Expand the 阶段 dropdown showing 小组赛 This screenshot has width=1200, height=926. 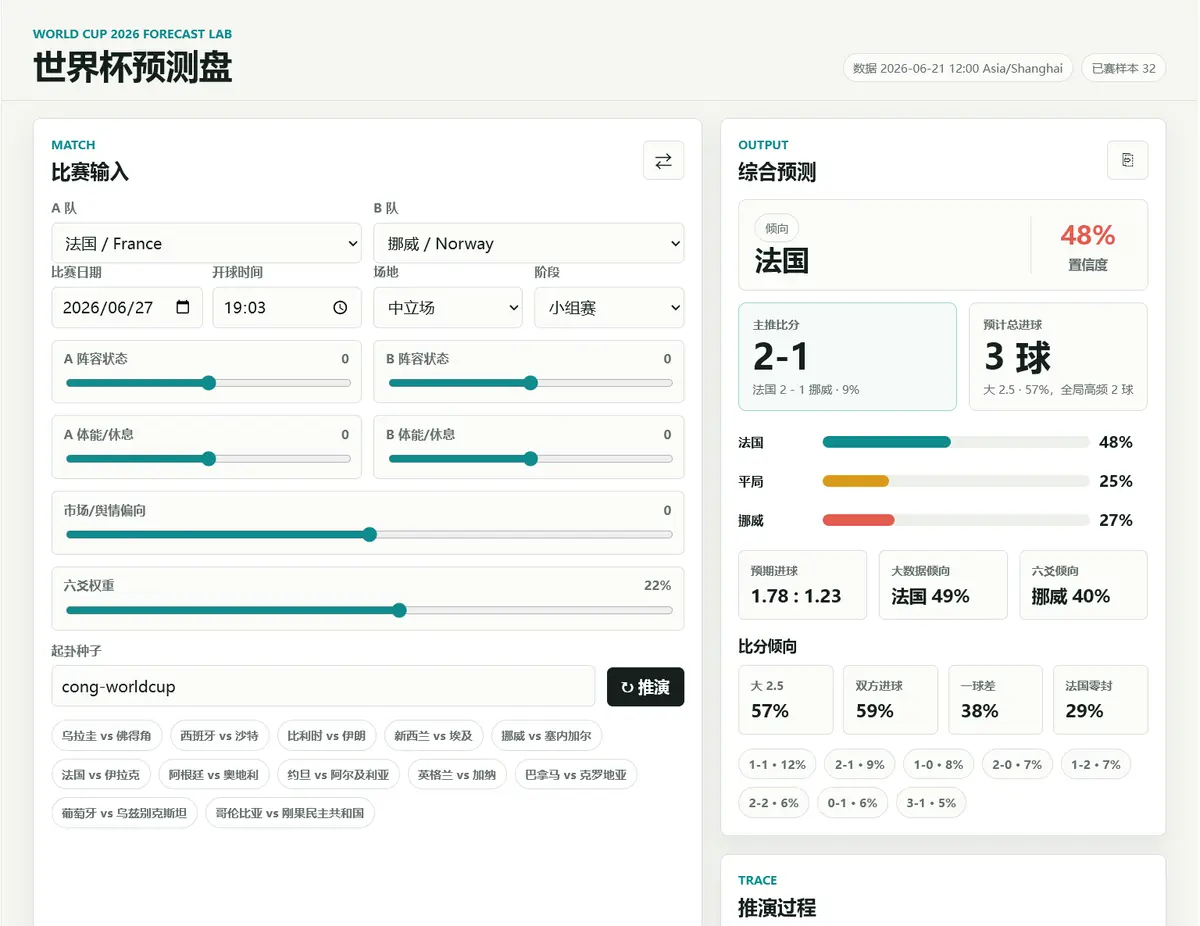point(609,308)
